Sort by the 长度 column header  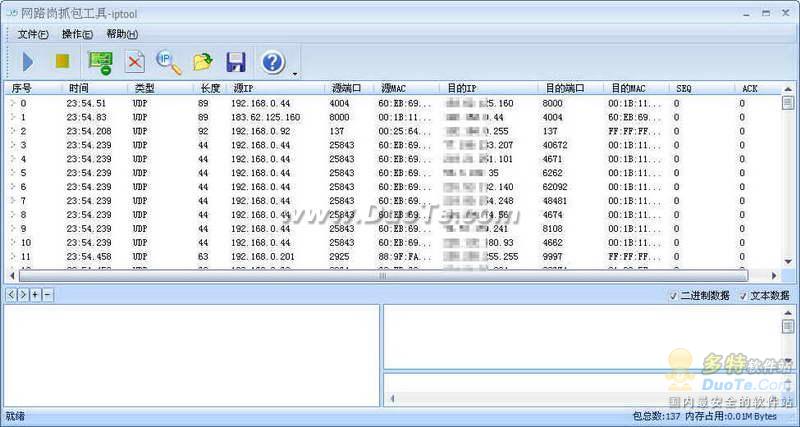(210, 89)
